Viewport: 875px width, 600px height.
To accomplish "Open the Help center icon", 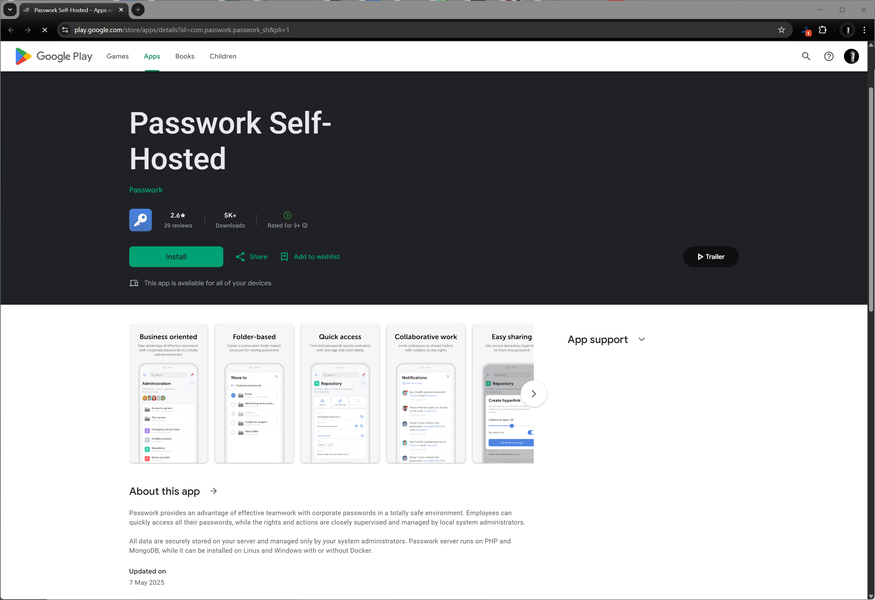I will [829, 56].
